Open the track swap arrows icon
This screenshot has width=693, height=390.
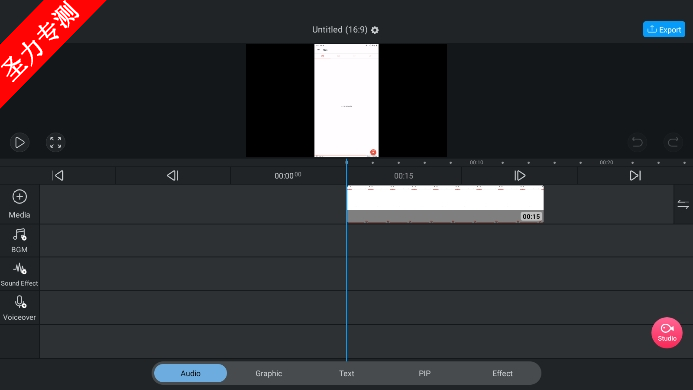pos(683,204)
